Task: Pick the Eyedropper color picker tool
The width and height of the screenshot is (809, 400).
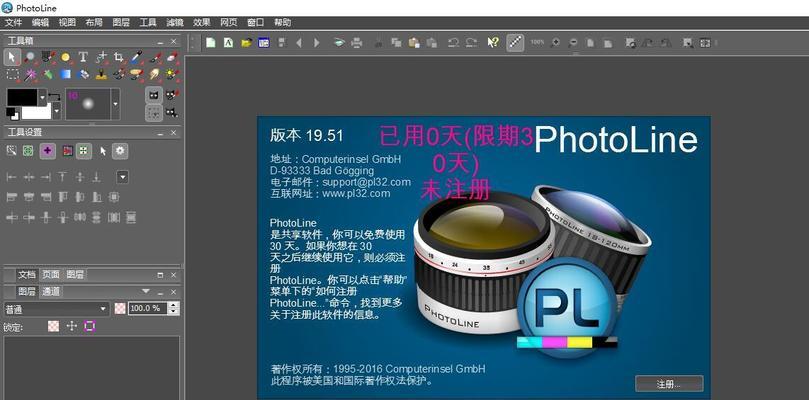Action: point(136,57)
